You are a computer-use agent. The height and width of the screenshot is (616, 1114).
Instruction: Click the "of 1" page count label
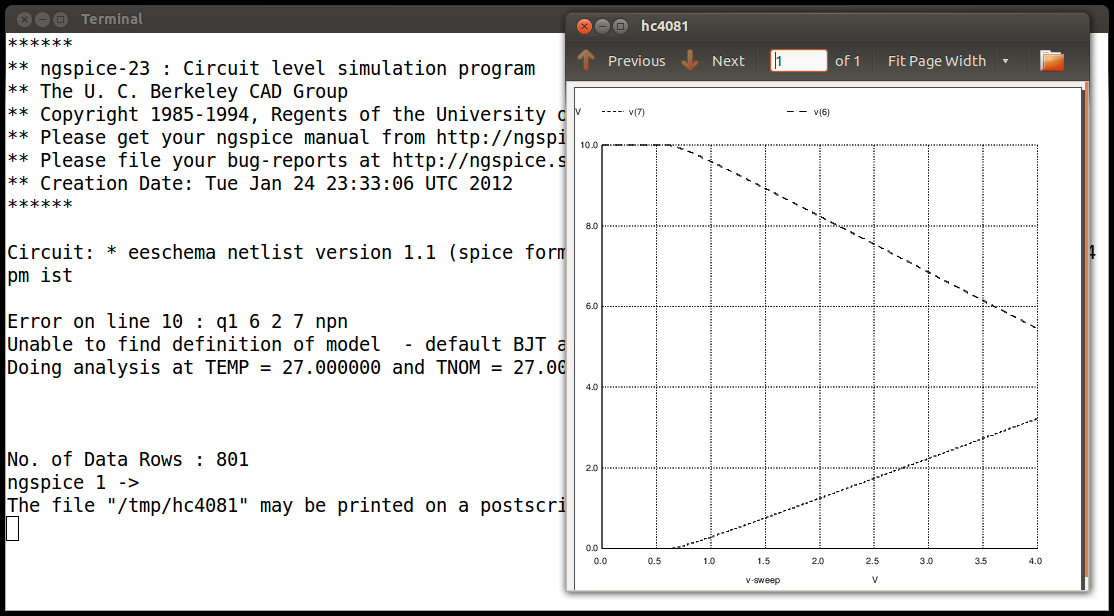848,61
